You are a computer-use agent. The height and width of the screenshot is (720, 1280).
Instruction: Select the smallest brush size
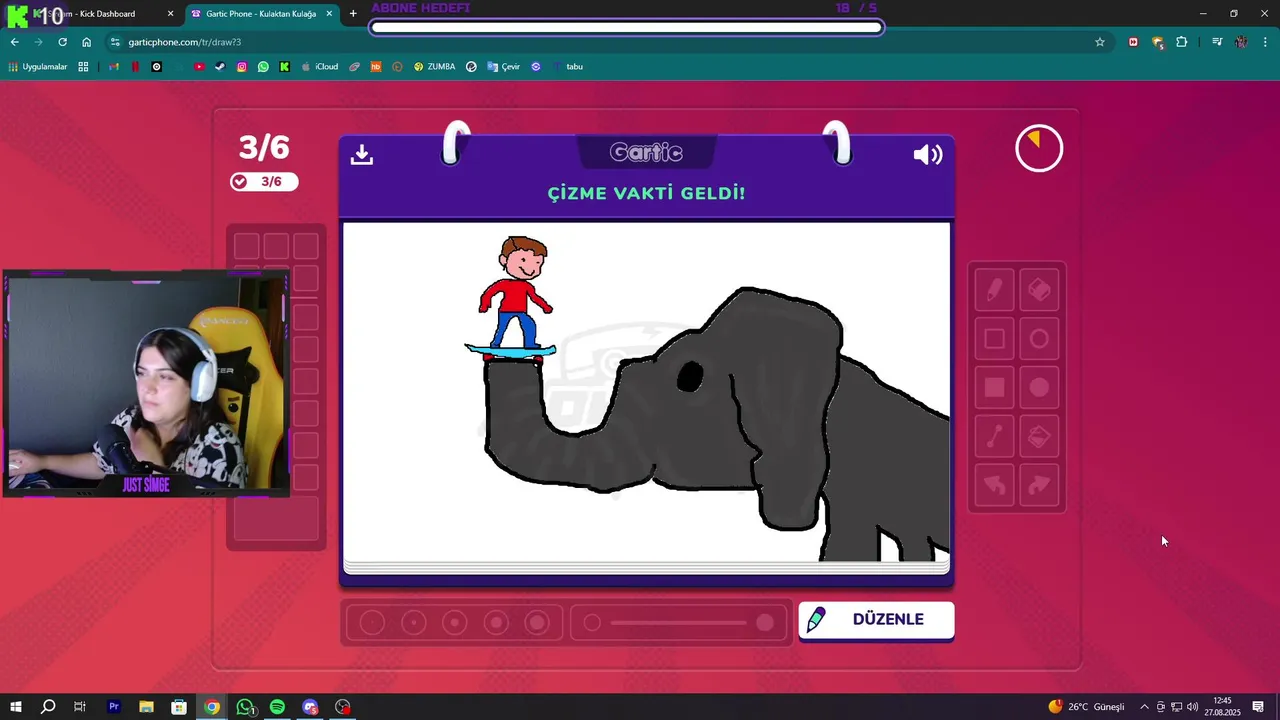pyautogui.click(x=372, y=623)
